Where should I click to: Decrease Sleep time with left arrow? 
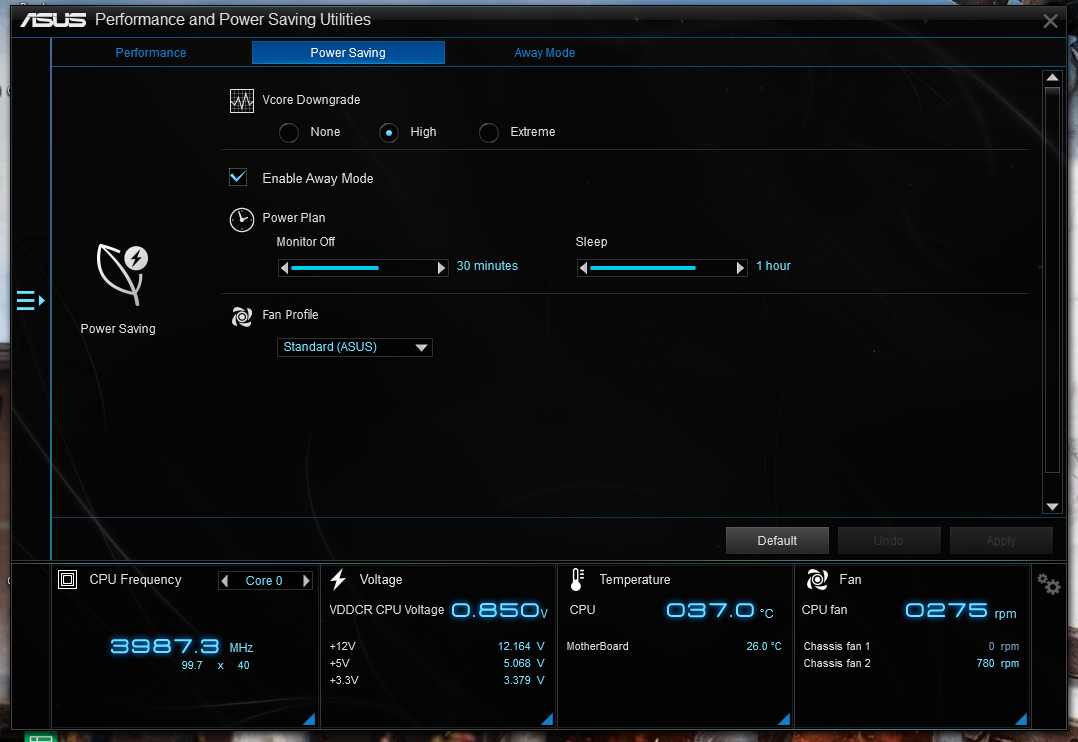click(x=583, y=268)
